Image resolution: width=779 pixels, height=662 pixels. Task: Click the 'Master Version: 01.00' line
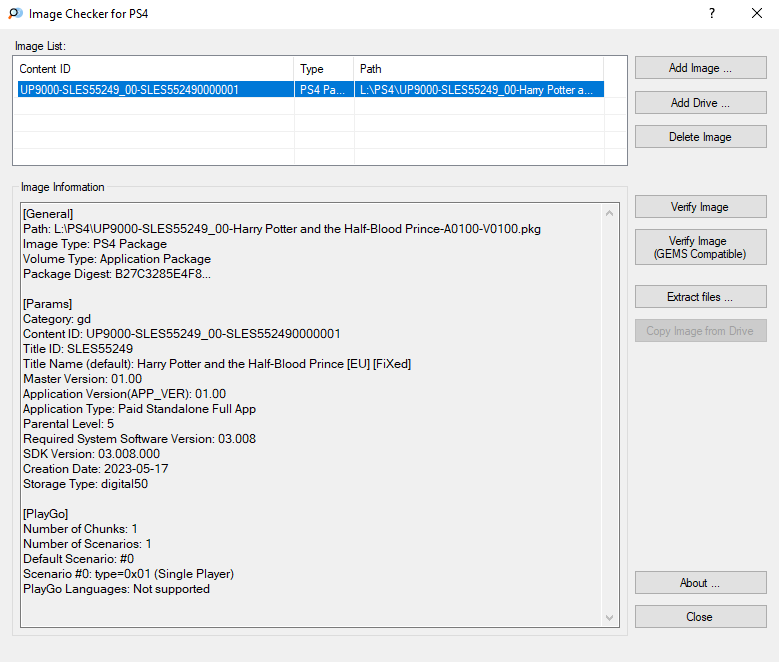click(x=82, y=379)
